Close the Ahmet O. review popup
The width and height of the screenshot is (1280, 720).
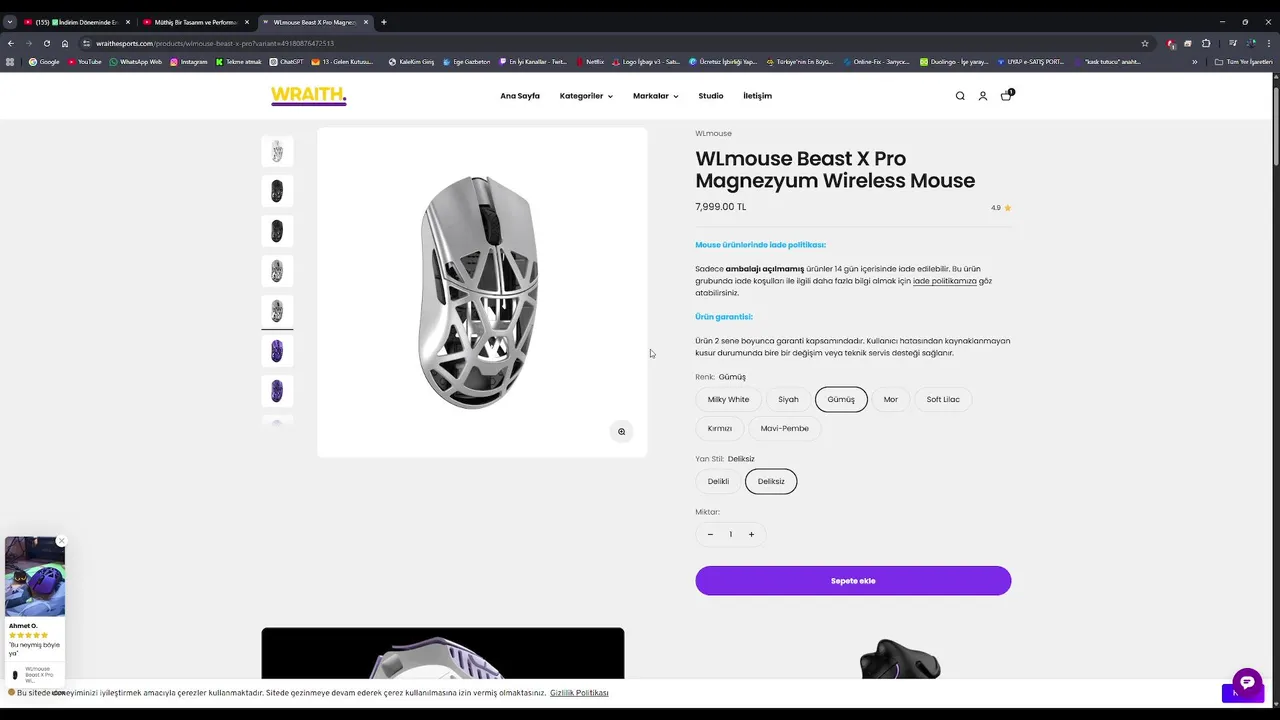tap(61, 541)
